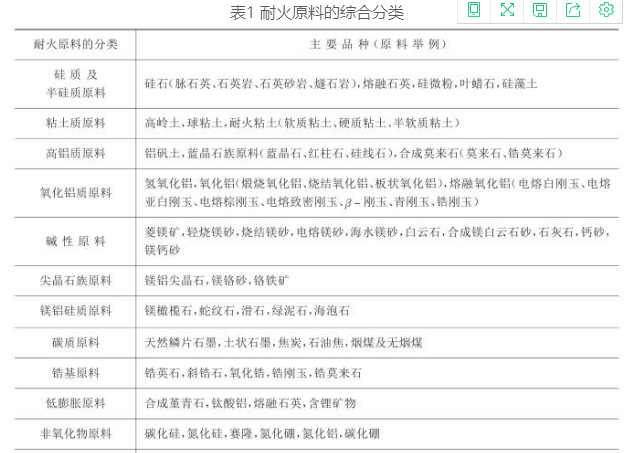Click the 低膨胀原料 category cell
The height and width of the screenshot is (453, 629).
76,404
